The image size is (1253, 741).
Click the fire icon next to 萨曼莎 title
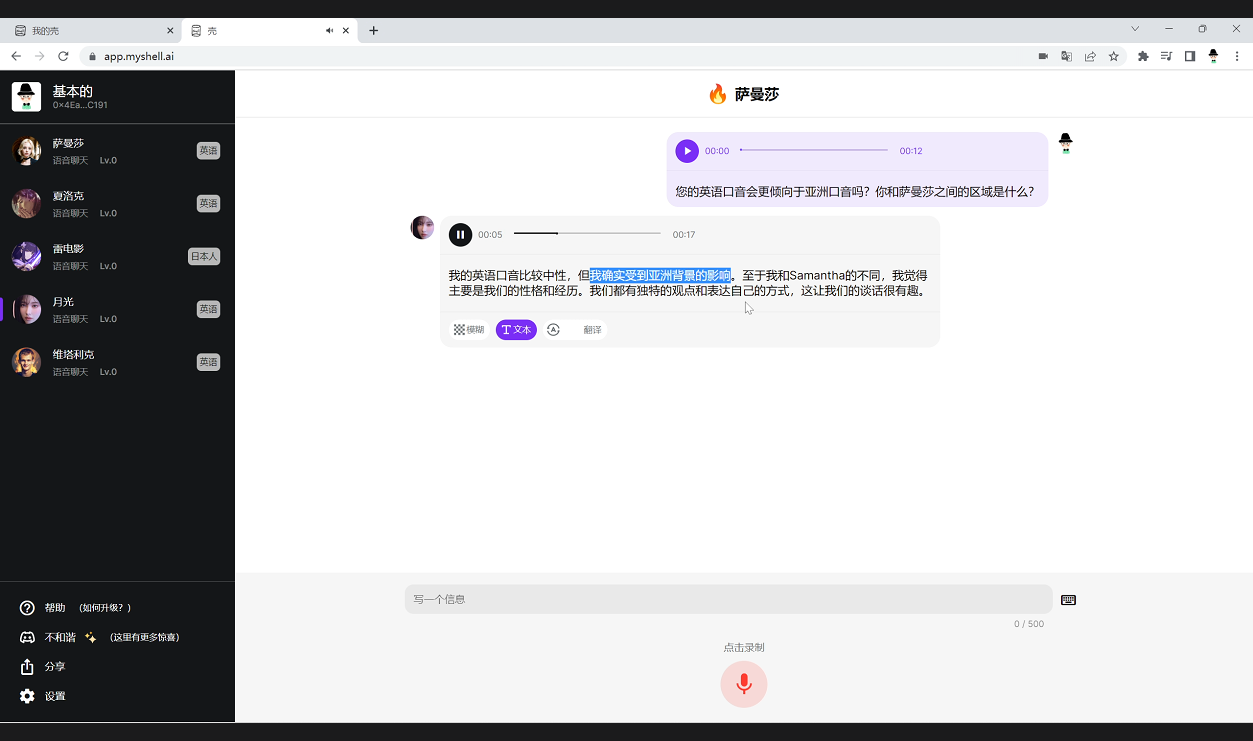pyautogui.click(x=718, y=94)
